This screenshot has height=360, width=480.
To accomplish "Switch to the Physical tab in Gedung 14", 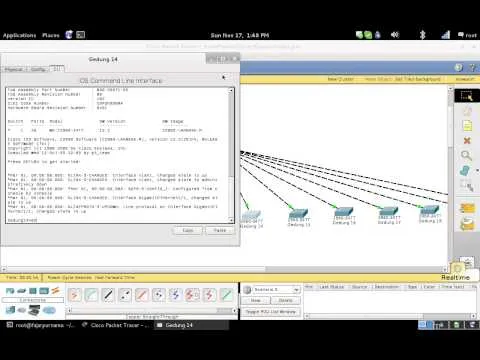I will [x=14, y=69].
